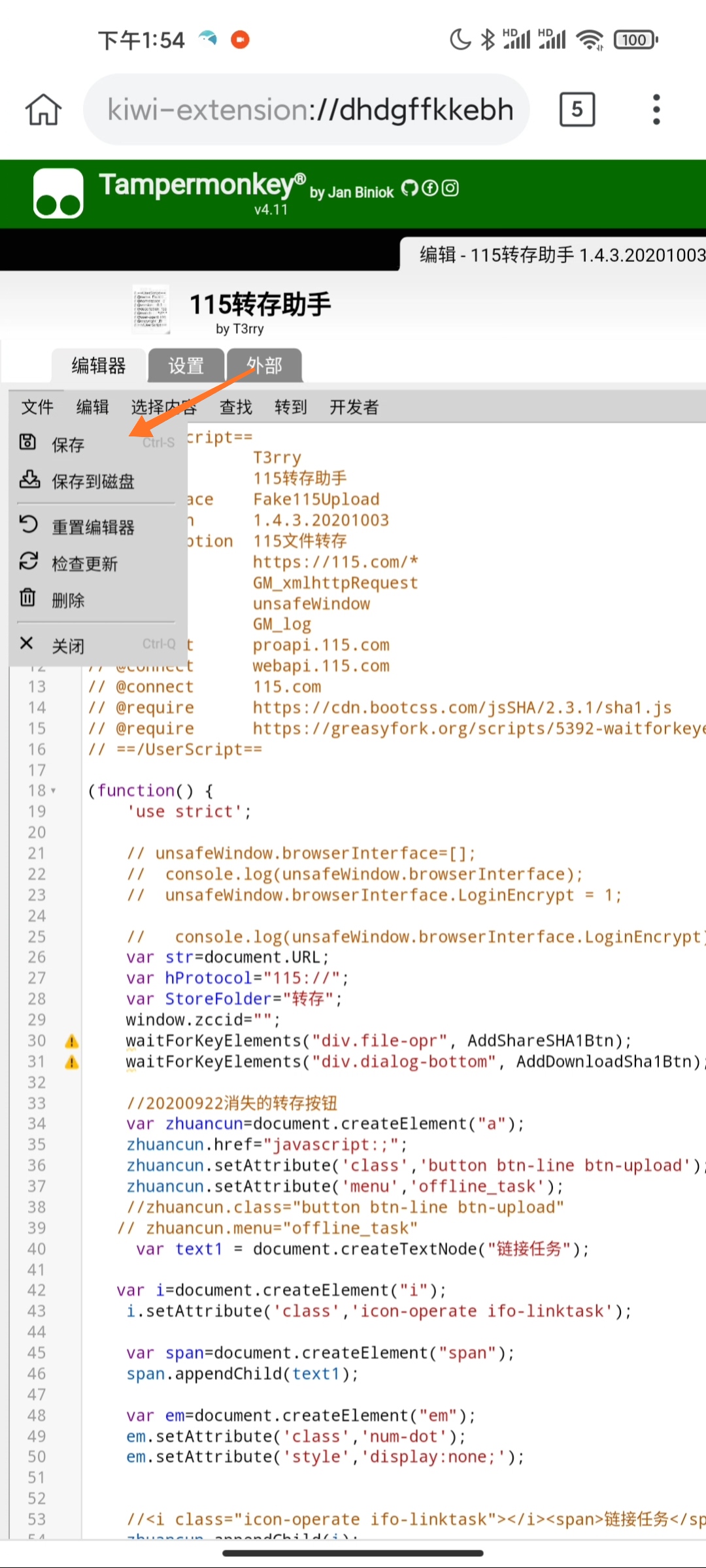
Task: Click the 115转存助手 script thumbnail
Action: (150, 310)
